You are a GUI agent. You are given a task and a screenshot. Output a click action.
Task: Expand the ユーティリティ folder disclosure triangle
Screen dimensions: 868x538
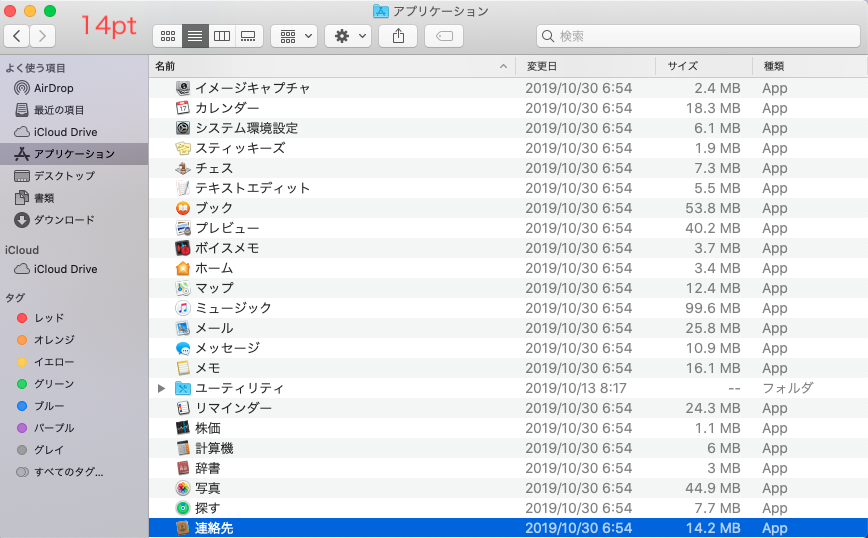[162, 388]
